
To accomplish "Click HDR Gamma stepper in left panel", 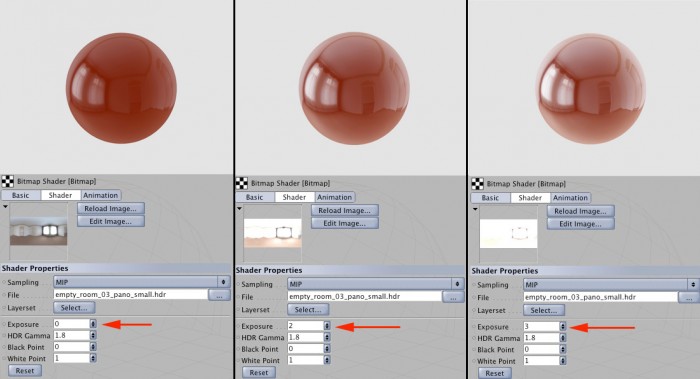I will (x=93, y=335).
